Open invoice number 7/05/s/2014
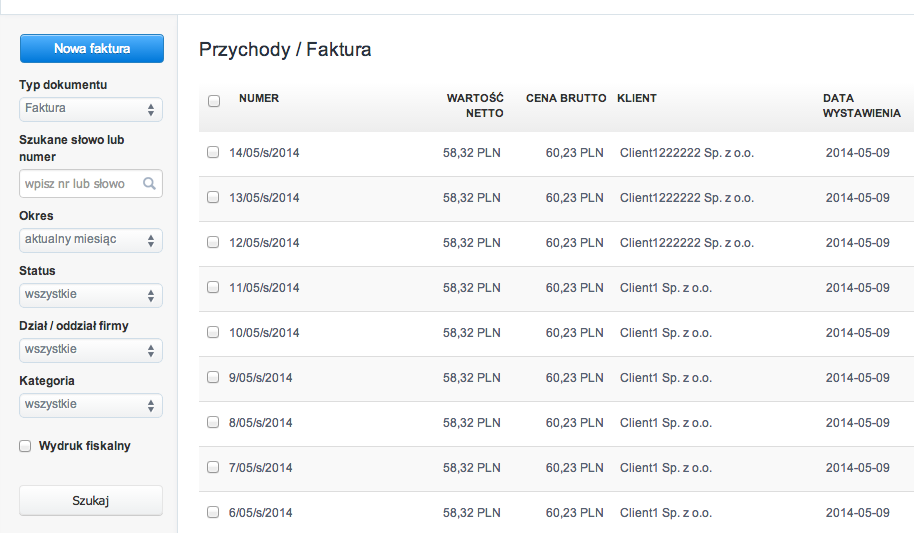Image resolution: width=914 pixels, height=533 pixels. click(x=261, y=468)
